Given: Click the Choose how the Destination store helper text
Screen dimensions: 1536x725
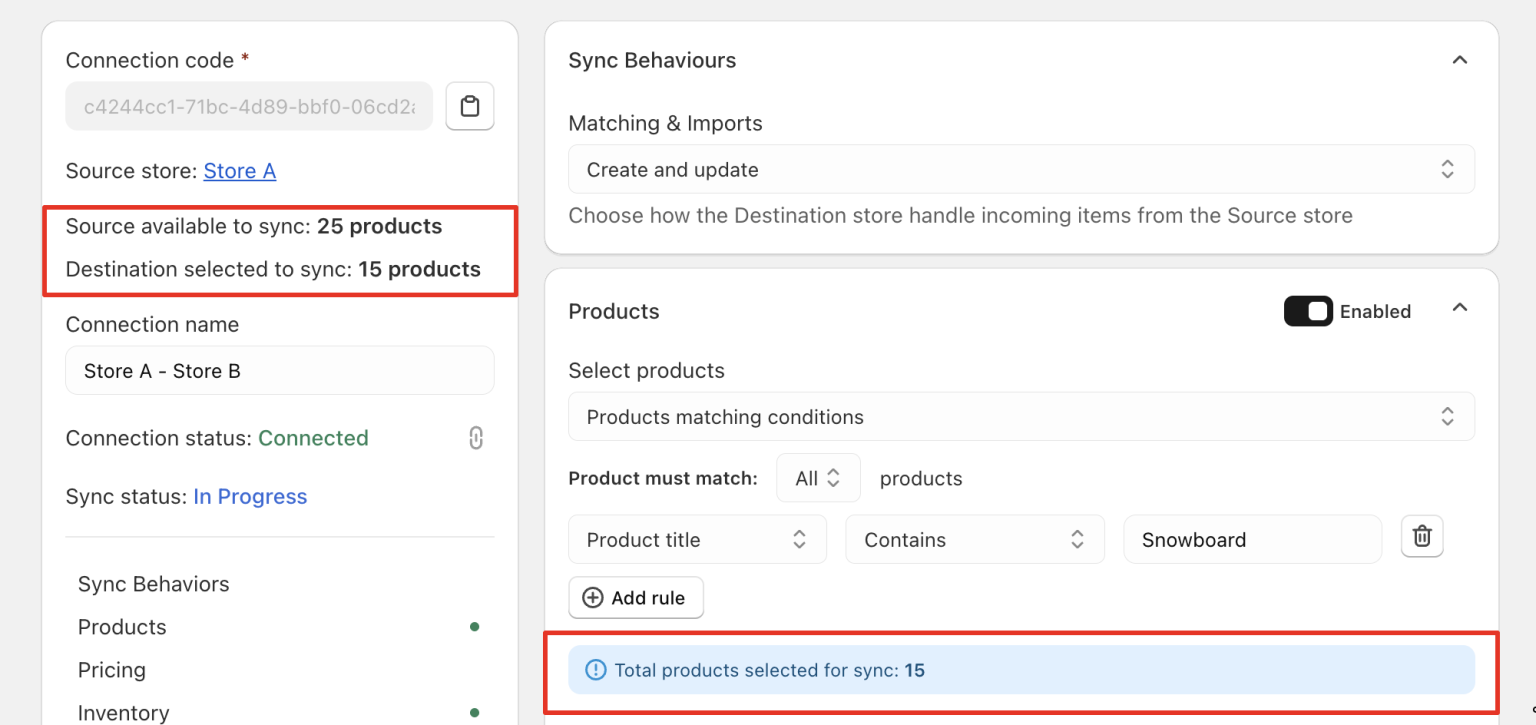Looking at the screenshot, I should click(x=960, y=215).
